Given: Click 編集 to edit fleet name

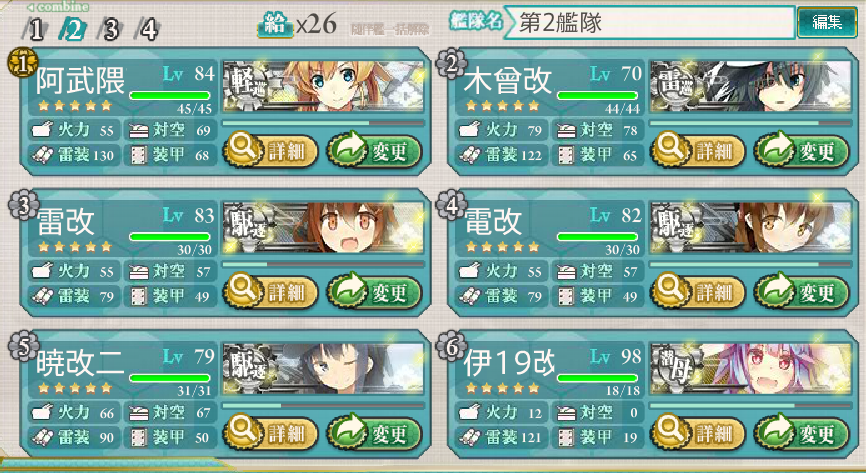Looking at the screenshot, I should [827, 22].
